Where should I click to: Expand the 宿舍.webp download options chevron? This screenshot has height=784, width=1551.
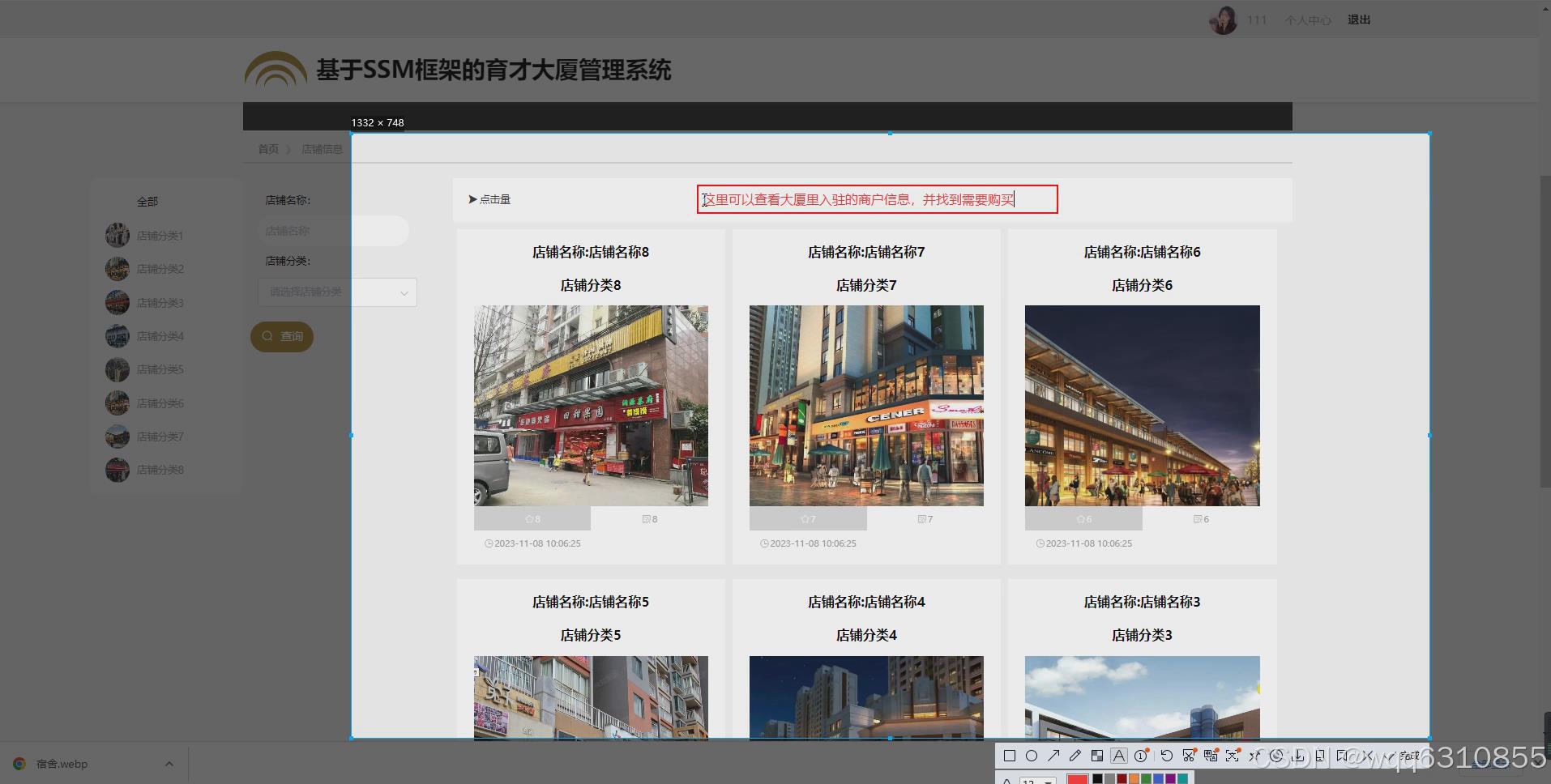tap(169, 764)
